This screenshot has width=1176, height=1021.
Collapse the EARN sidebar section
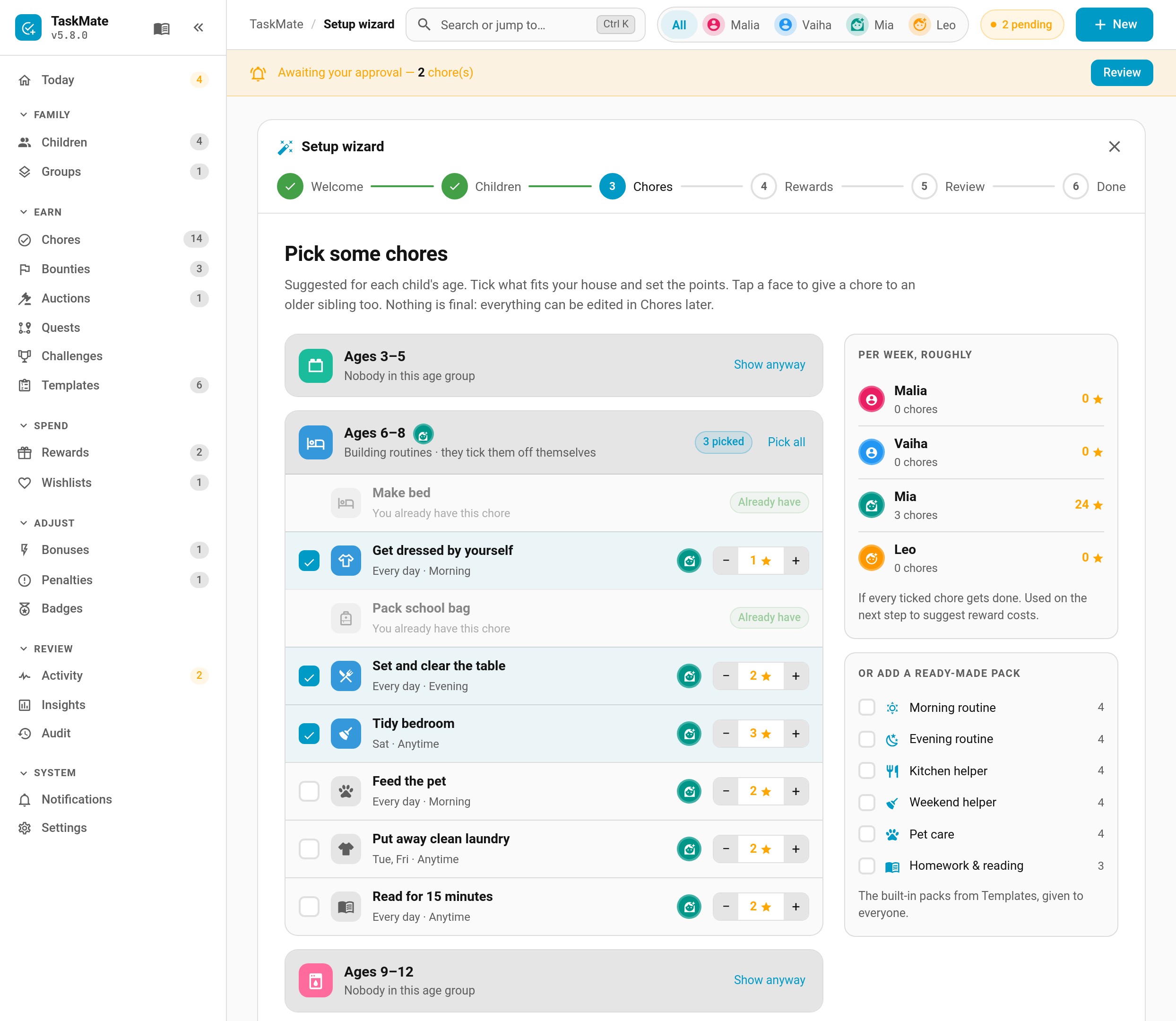40,212
